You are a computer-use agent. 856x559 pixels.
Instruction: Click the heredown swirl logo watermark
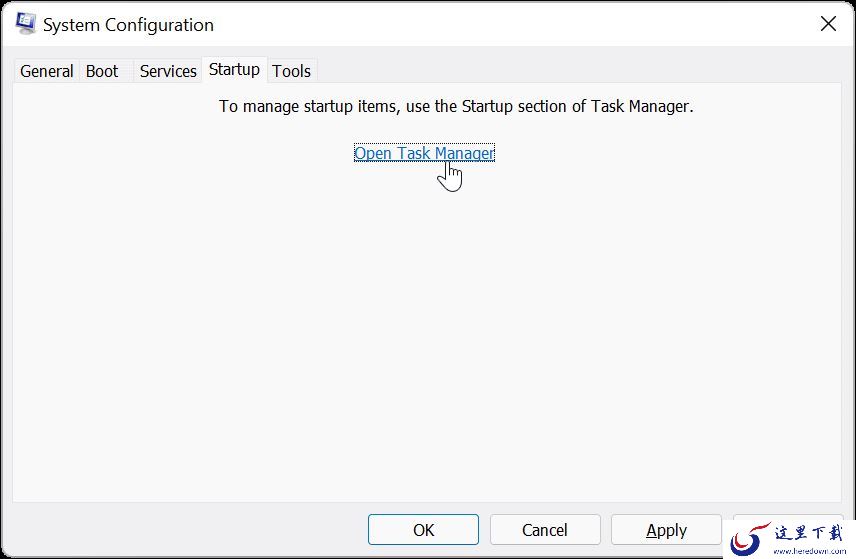point(749,539)
